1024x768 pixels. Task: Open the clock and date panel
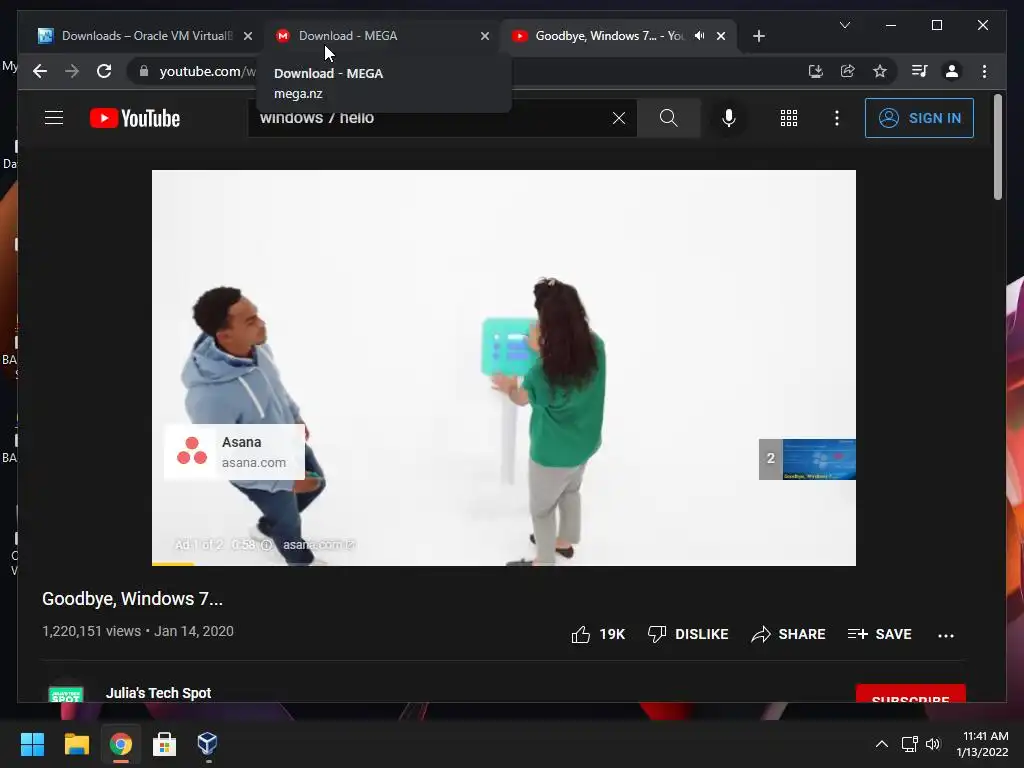coord(982,744)
